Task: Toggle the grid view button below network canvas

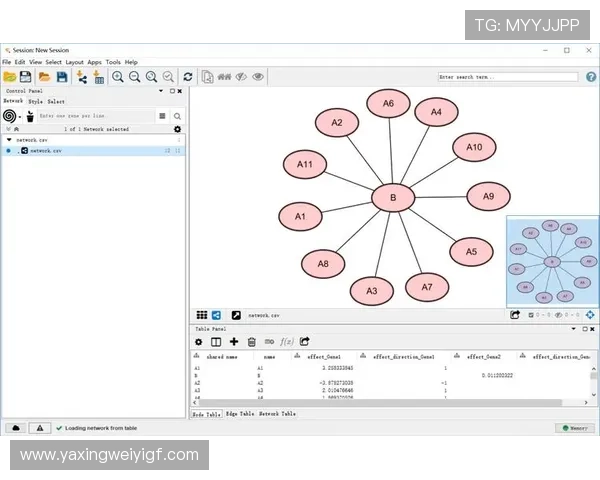Action: (201, 315)
